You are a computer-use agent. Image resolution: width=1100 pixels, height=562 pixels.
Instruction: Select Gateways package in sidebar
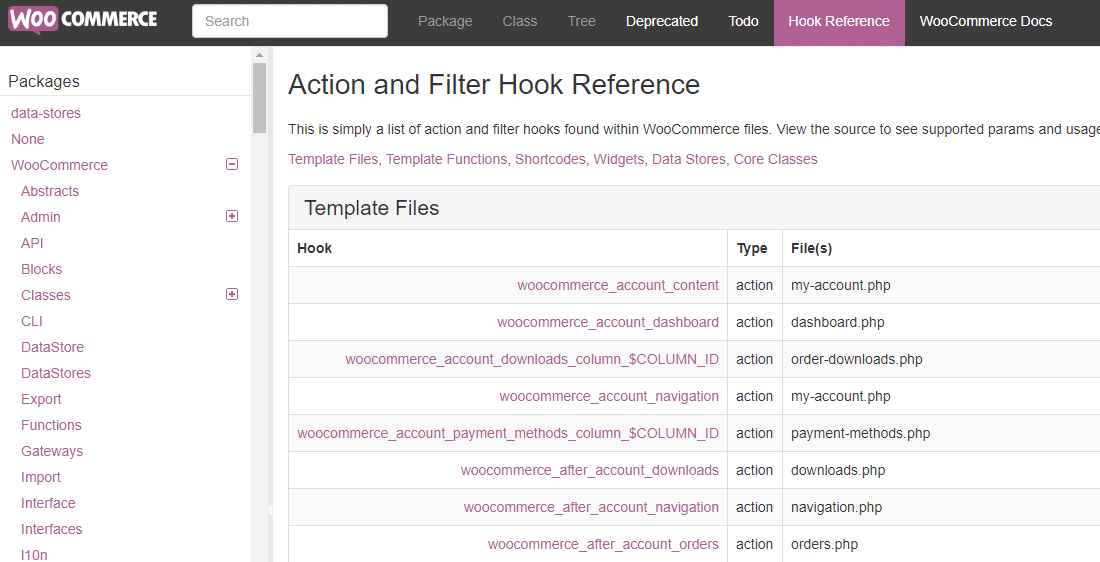click(x=52, y=451)
